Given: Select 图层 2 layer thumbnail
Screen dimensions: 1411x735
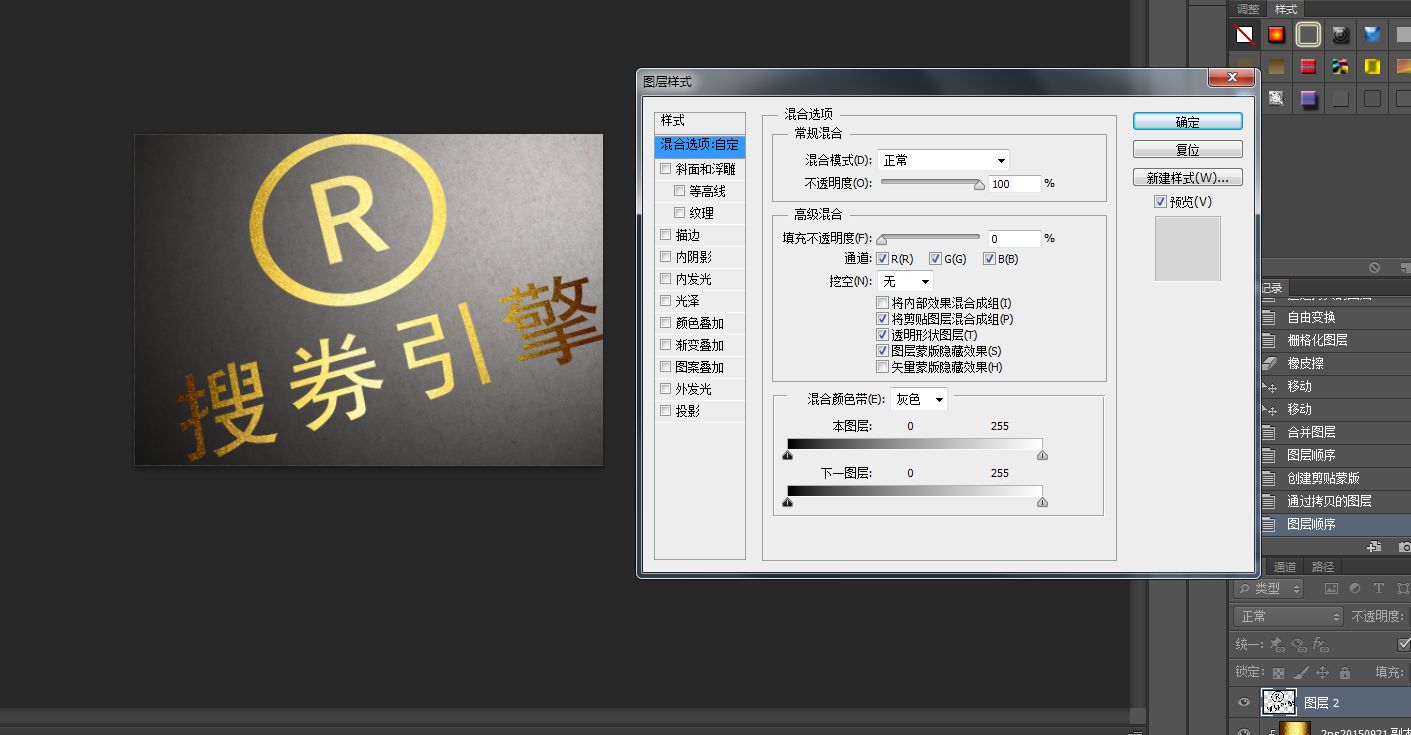Looking at the screenshot, I should (x=1279, y=703).
